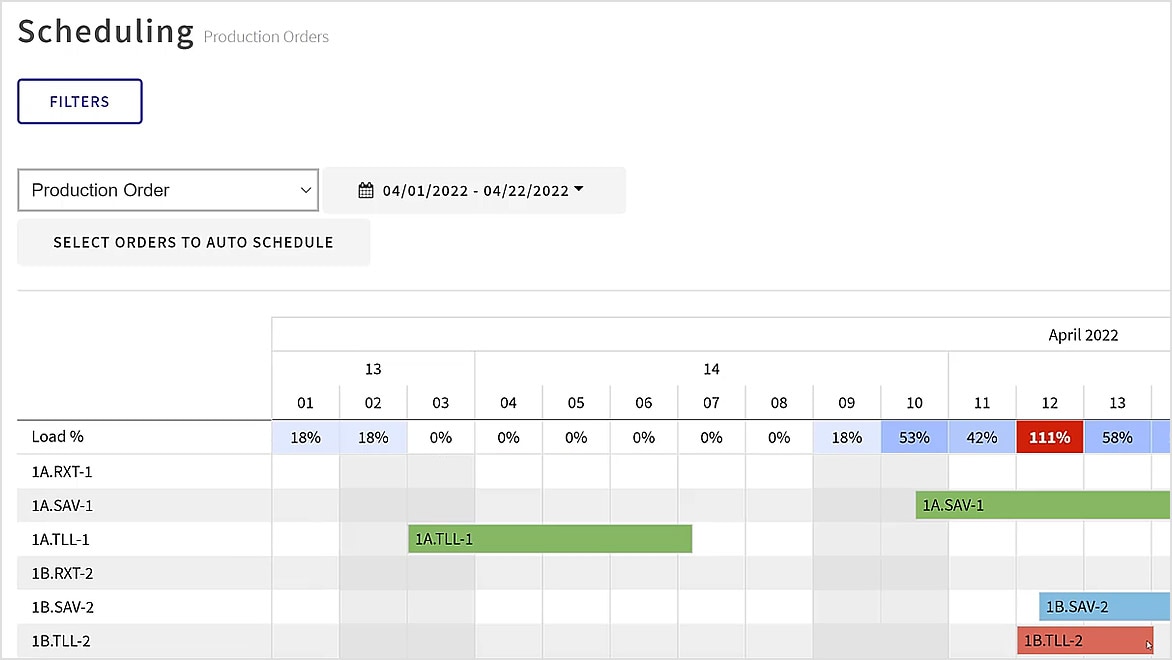Viewport: 1172px width, 660px height.
Task: Click the red 111% overload cell
Action: pyautogui.click(x=1049, y=437)
